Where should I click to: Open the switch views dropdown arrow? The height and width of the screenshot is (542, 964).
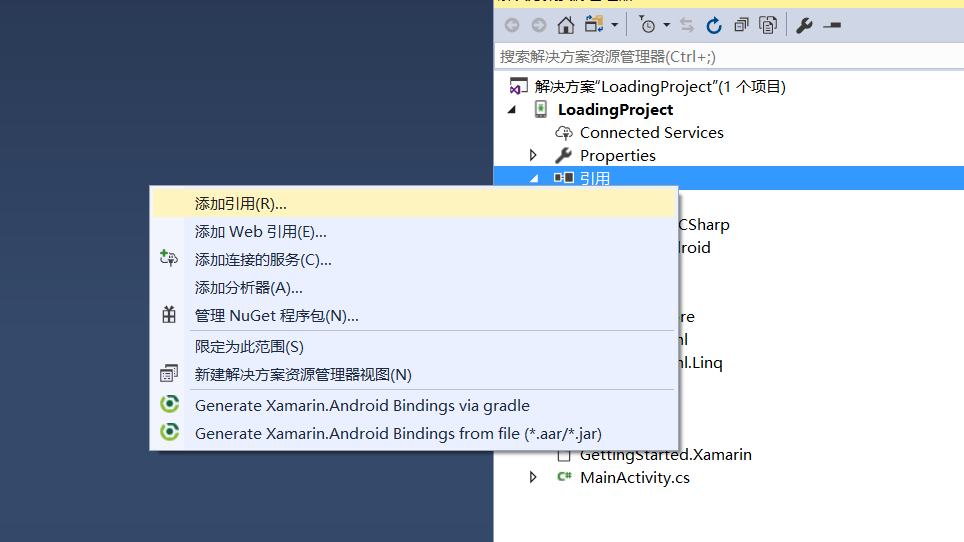click(614, 25)
